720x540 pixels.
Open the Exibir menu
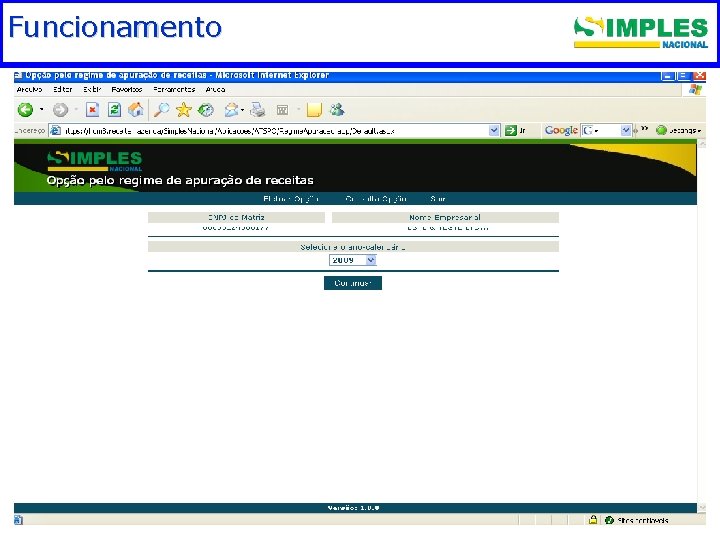(x=92, y=90)
